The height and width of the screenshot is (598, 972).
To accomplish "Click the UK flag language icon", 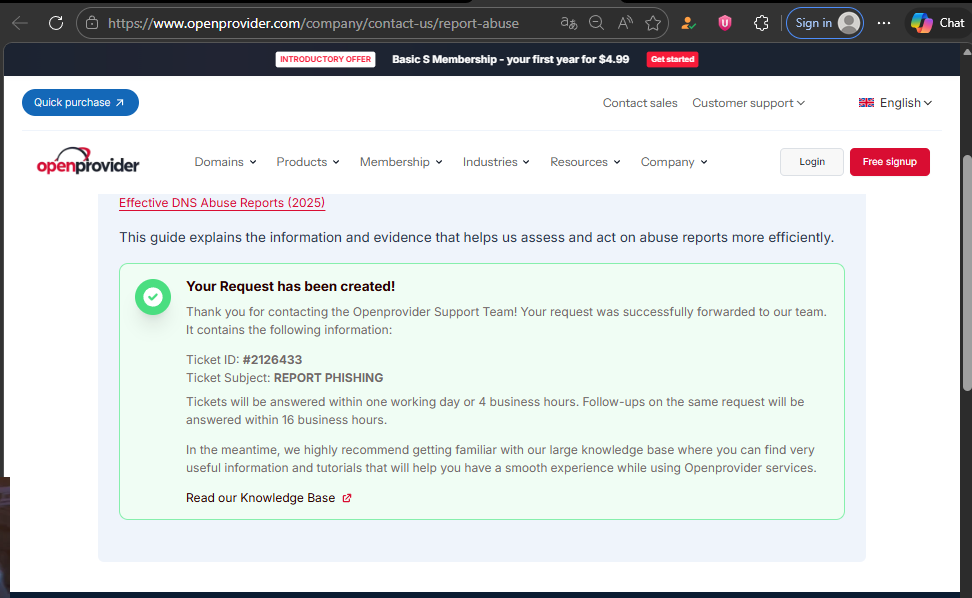I will [866, 103].
